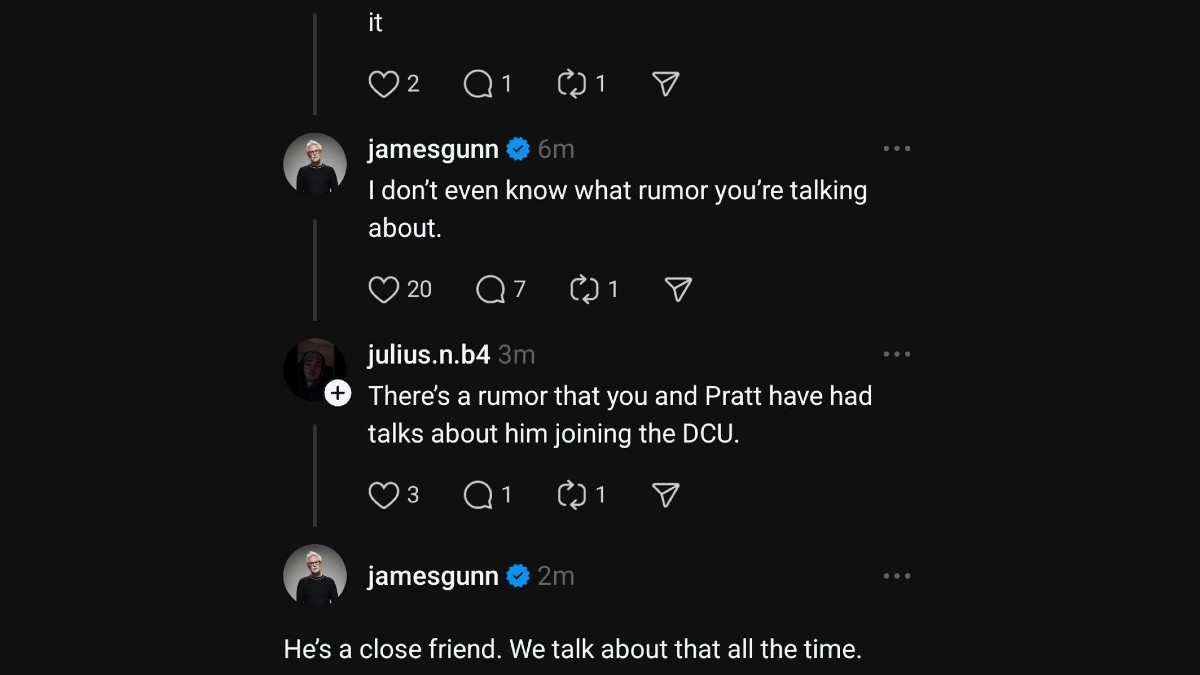
Task: View jamesgunn's avatar on the 2m post
Action: click(x=315, y=576)
